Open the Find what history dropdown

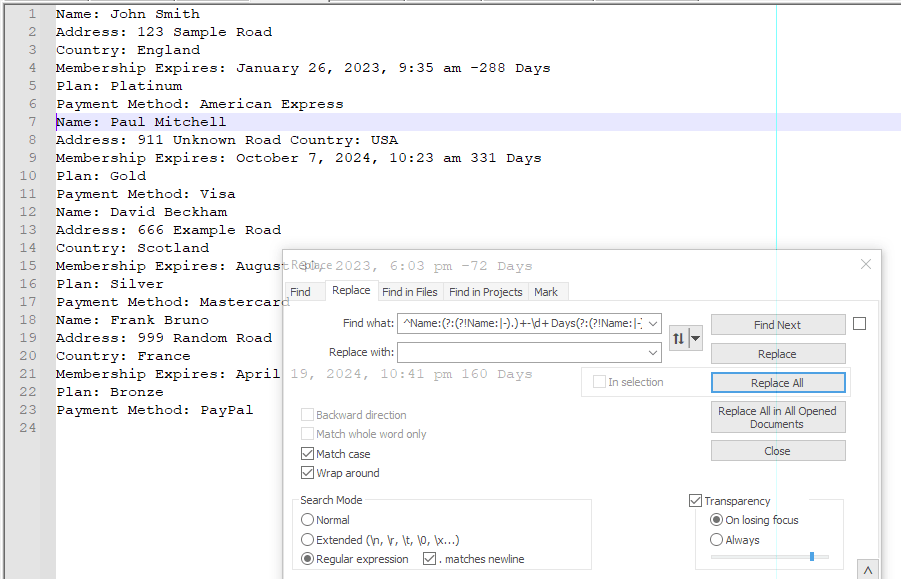click(x=653, y=324)
